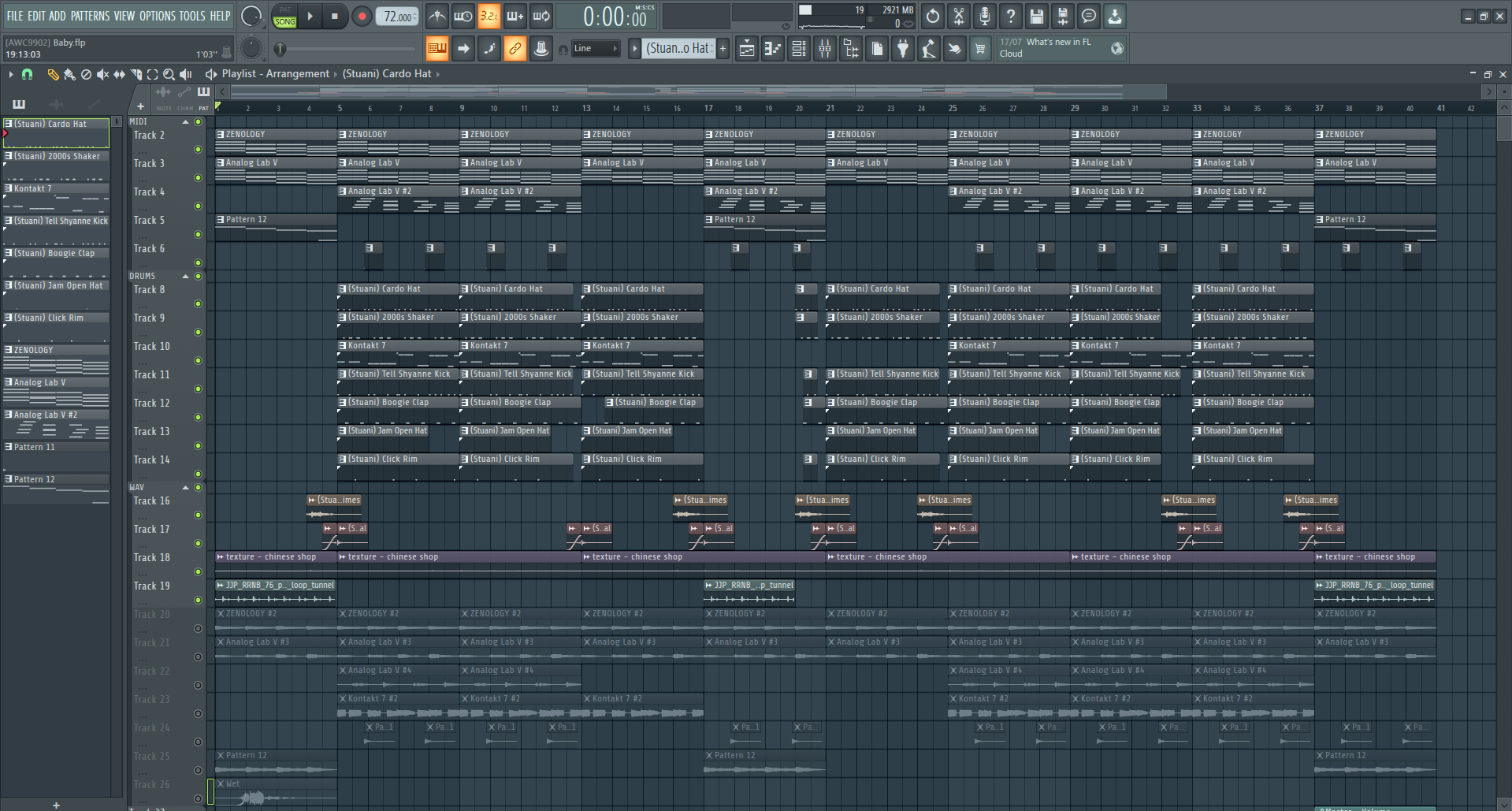Viewport: 1512px width, 811px height.
Task: Select the Mute tool in playlist toolbar
Action: [x=102, y=74]
